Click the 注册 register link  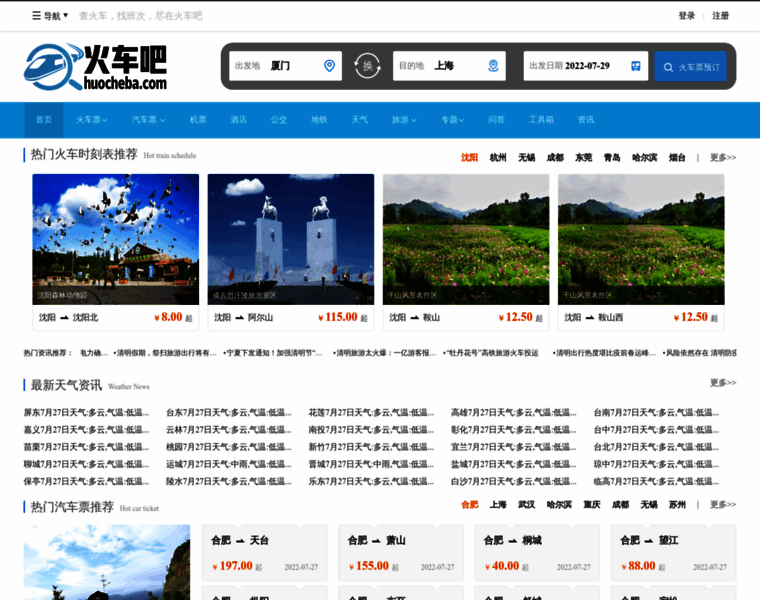pyautogui.click(x=720, y=16)
